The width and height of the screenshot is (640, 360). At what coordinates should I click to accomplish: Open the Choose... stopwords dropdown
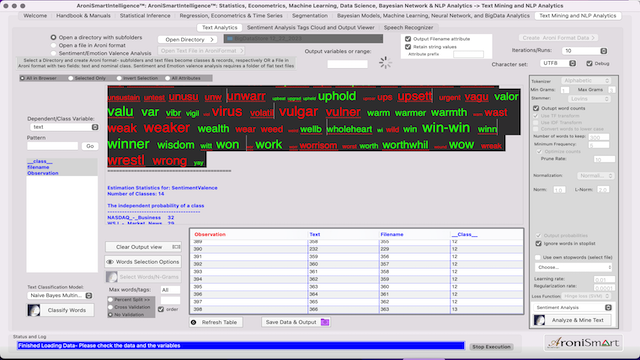click(x=573, y=267)
